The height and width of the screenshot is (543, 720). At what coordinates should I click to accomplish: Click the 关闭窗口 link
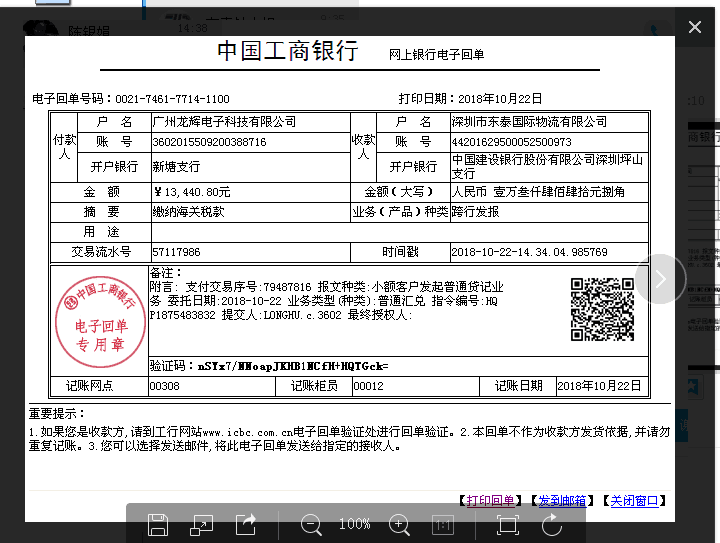pos(634,500)
